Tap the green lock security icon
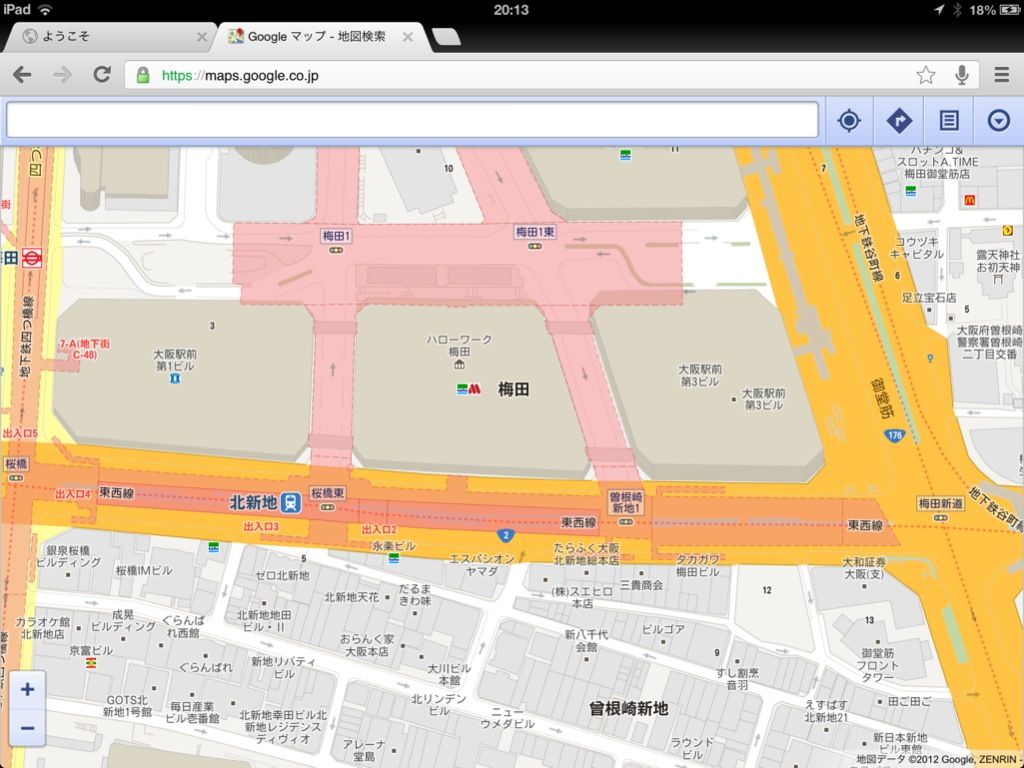Viewport: 1024px width, 768px height. [142, 75]
